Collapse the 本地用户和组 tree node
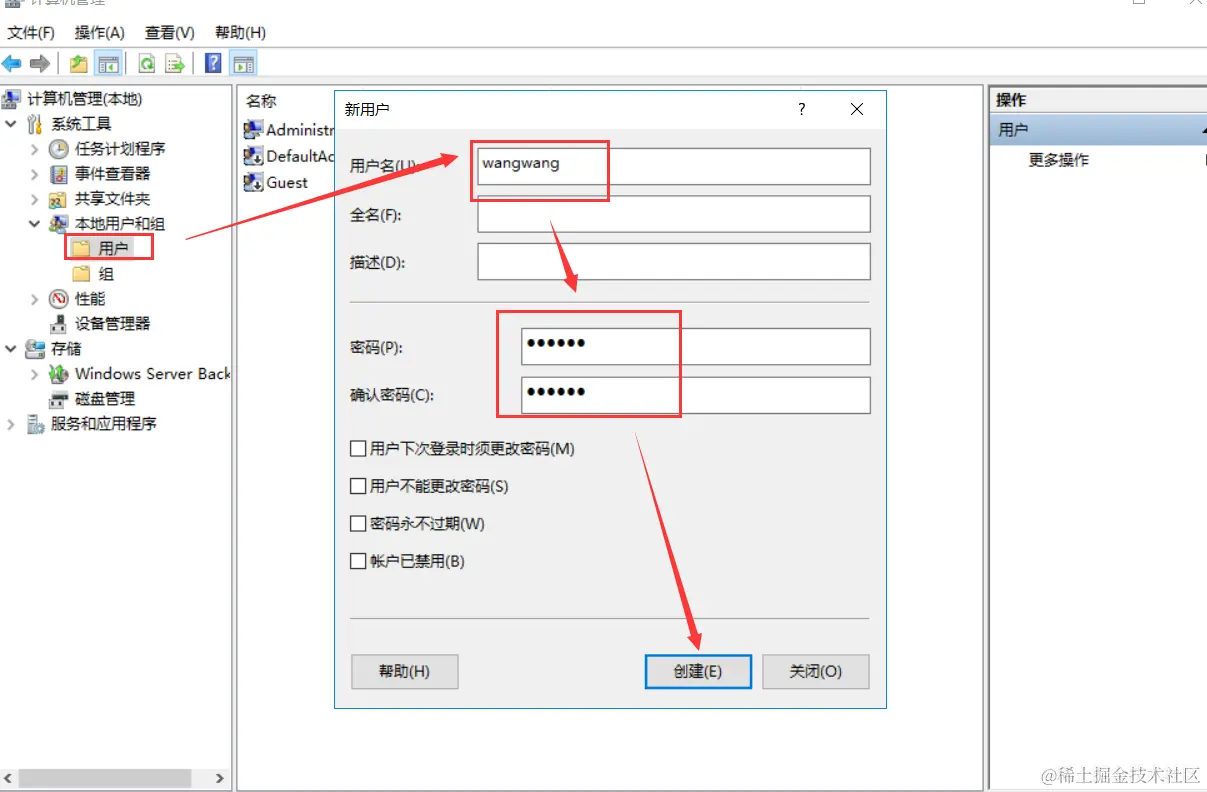 pyautogui.click(x=35, y=224)
